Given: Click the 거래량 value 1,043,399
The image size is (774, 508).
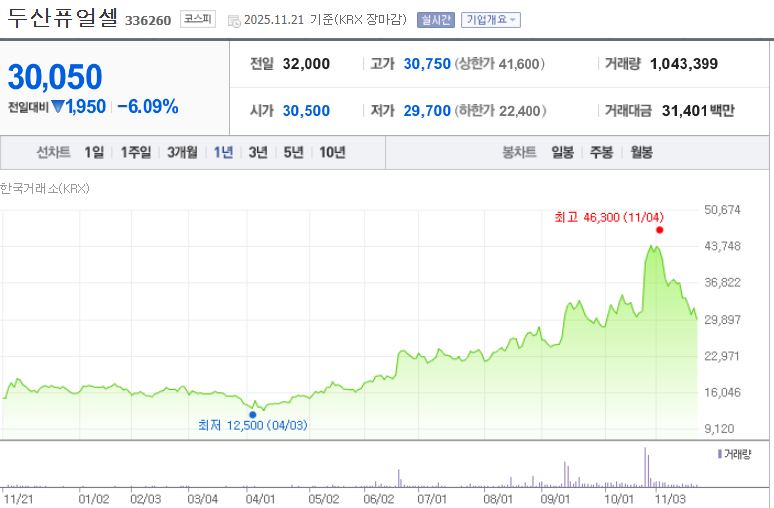Looking at the screenshot, I should (684, 64).
